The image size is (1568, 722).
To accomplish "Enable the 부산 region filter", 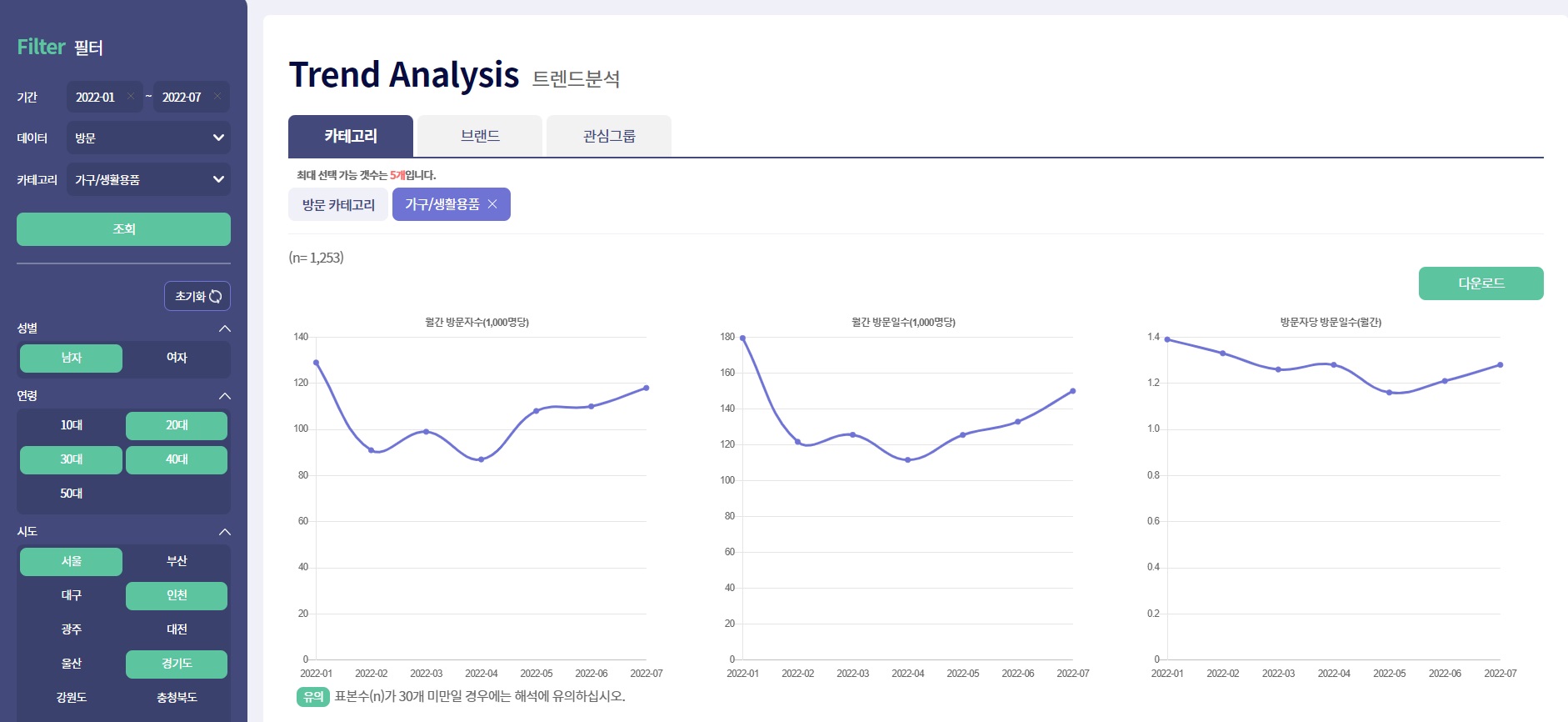I will tap(177, 561).
